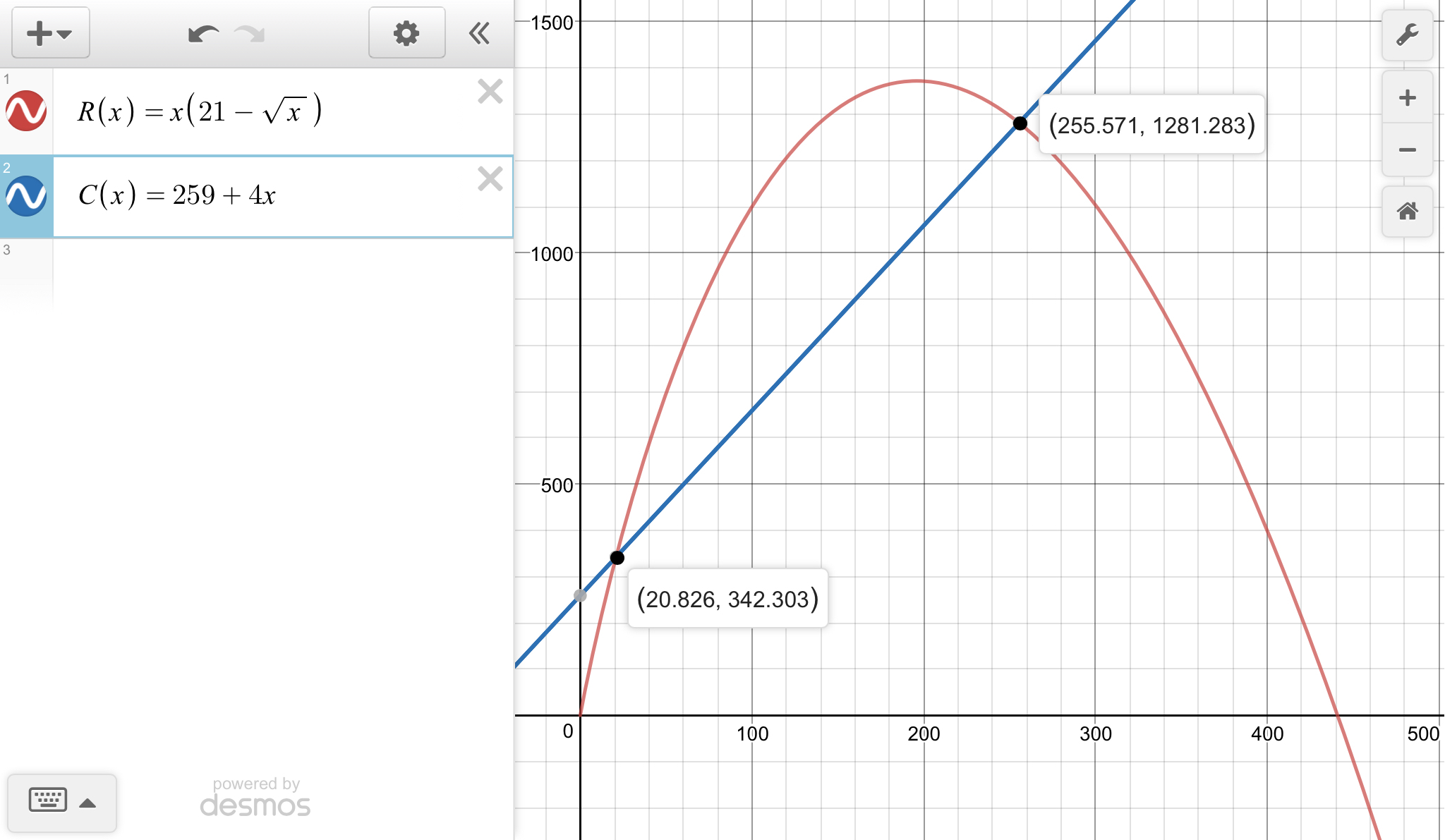
Task: Zoom out of the graph
Action: click(1407, 150)
